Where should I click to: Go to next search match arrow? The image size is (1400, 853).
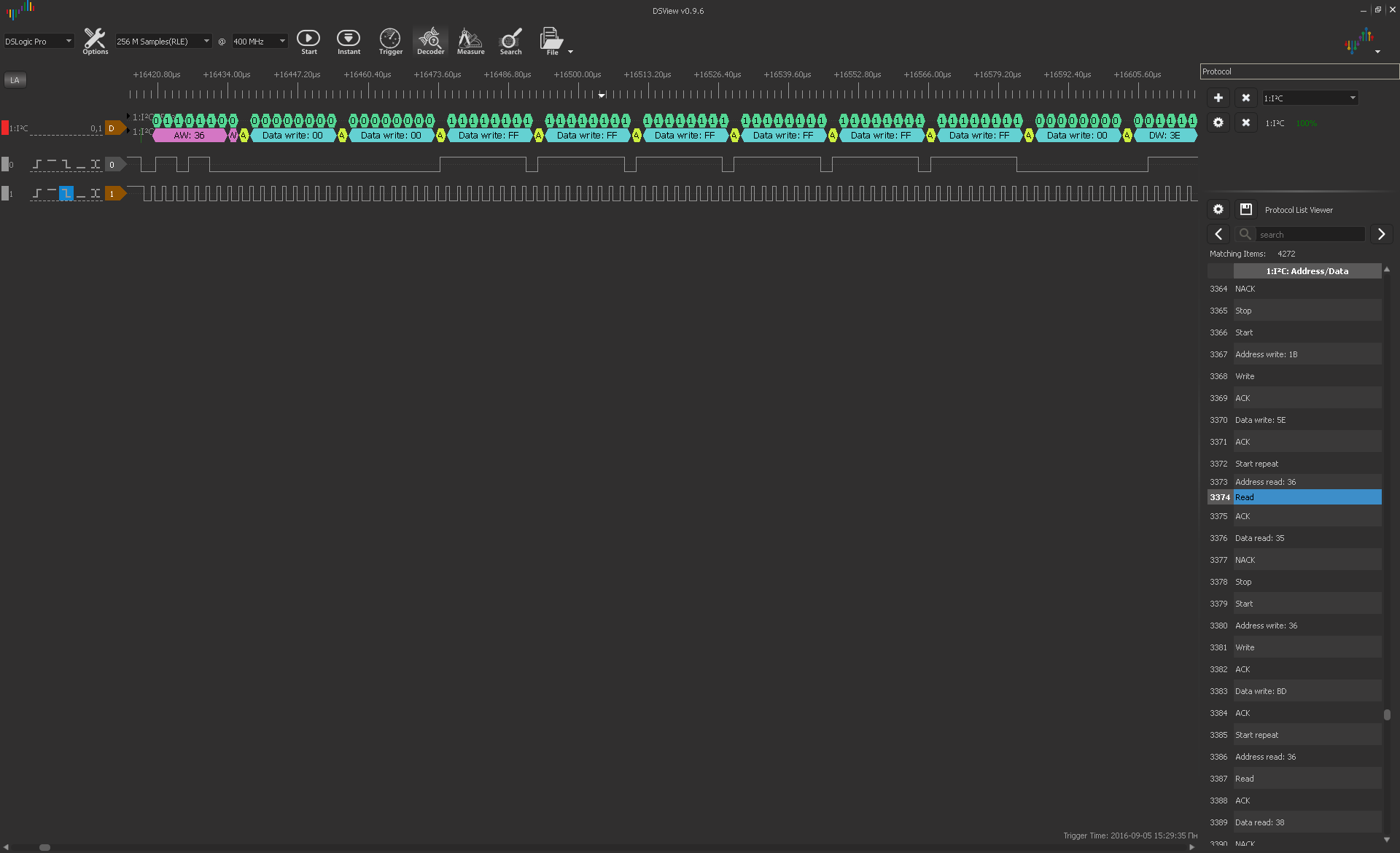coord(1381,234)
